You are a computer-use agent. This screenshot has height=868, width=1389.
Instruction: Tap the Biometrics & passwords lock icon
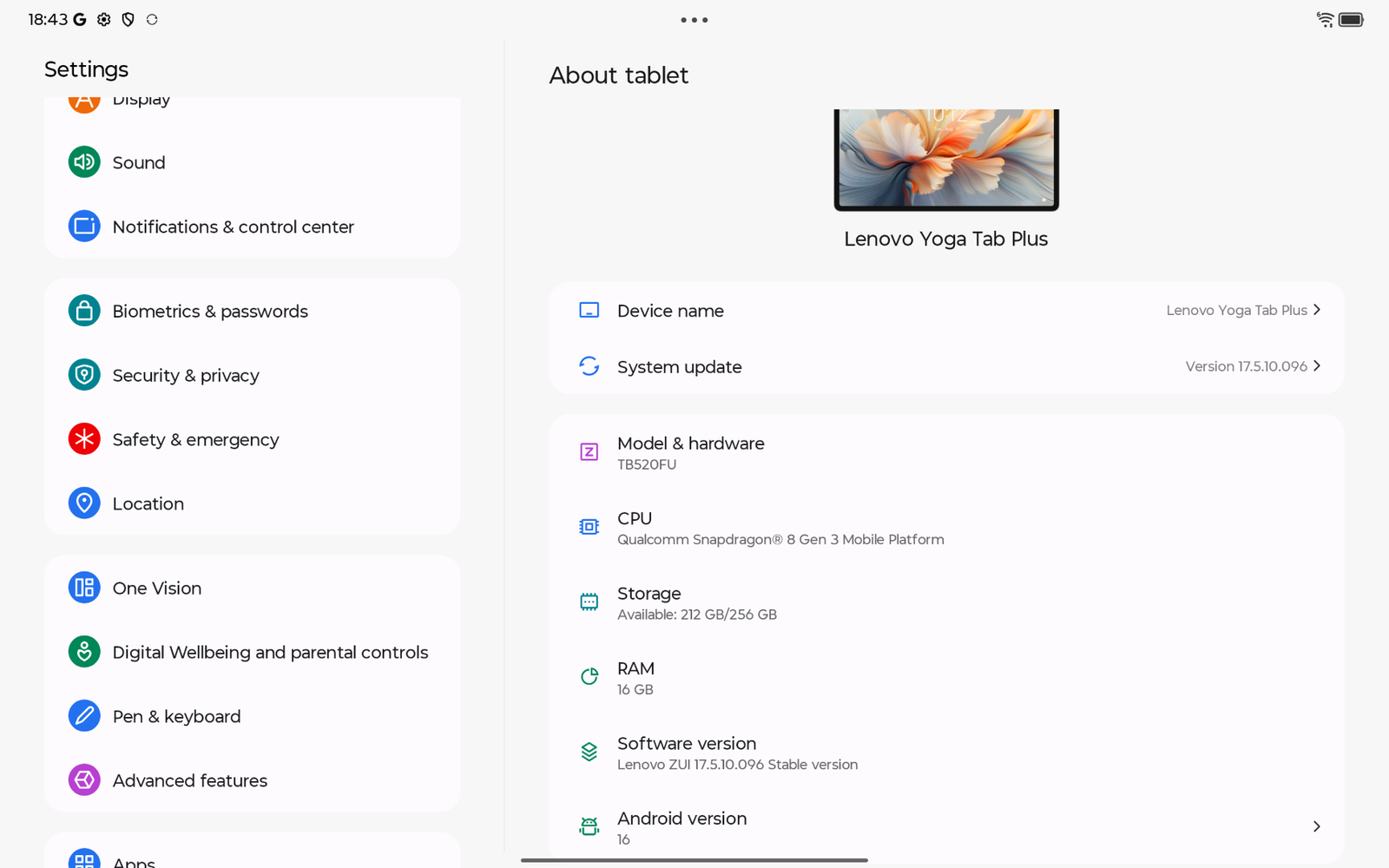point(84,311)
